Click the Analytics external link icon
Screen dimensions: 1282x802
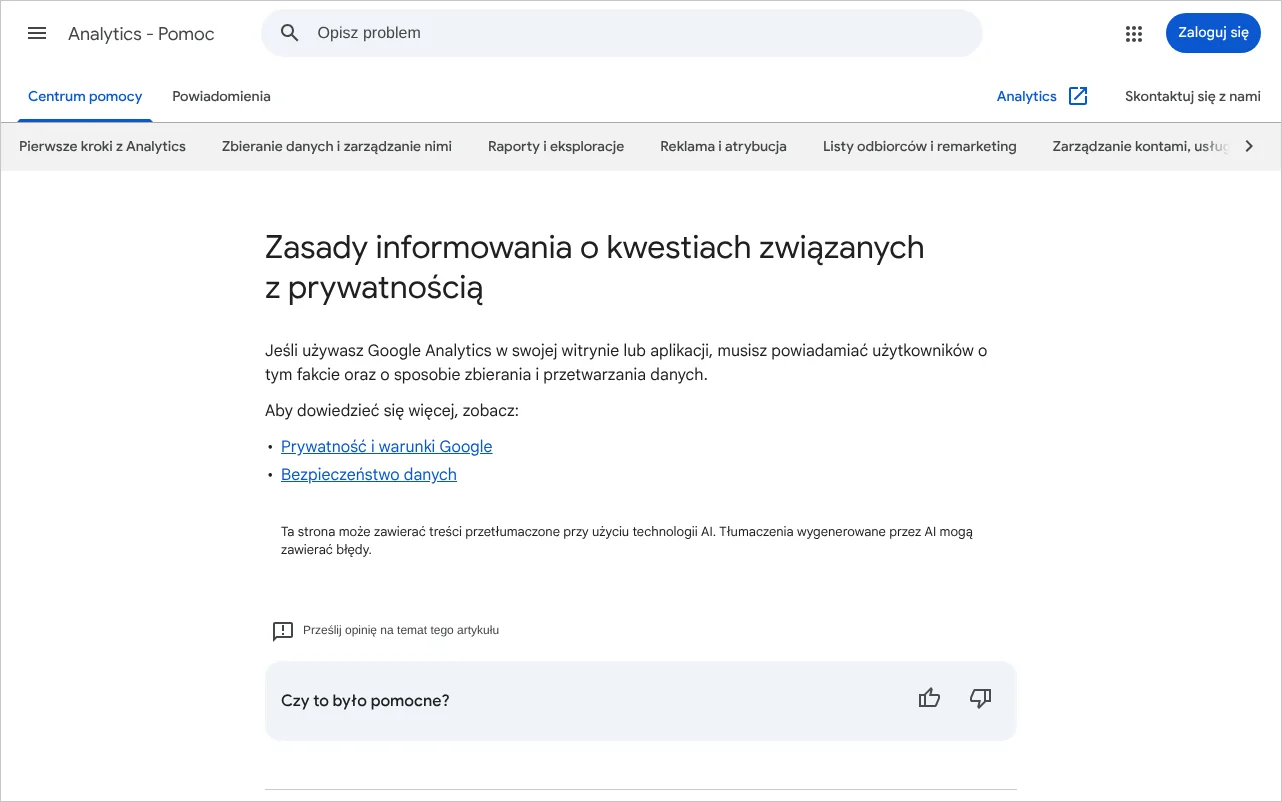click(x=1078, y=96)
